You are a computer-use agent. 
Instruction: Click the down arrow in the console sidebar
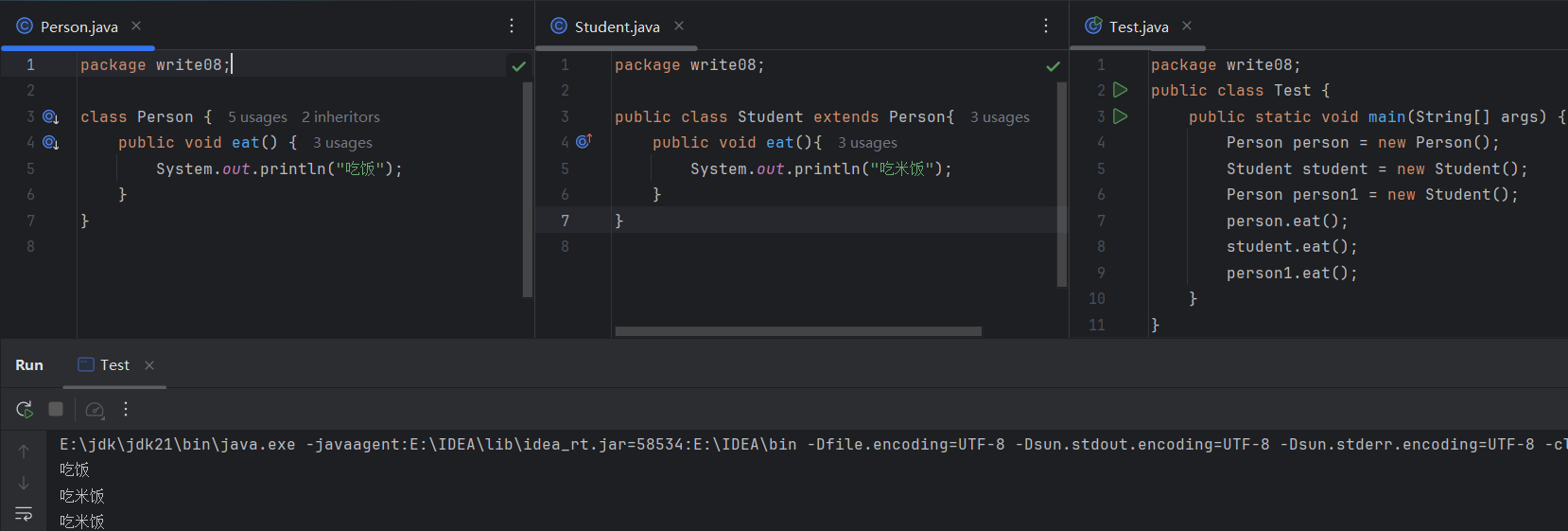point(24,483)
